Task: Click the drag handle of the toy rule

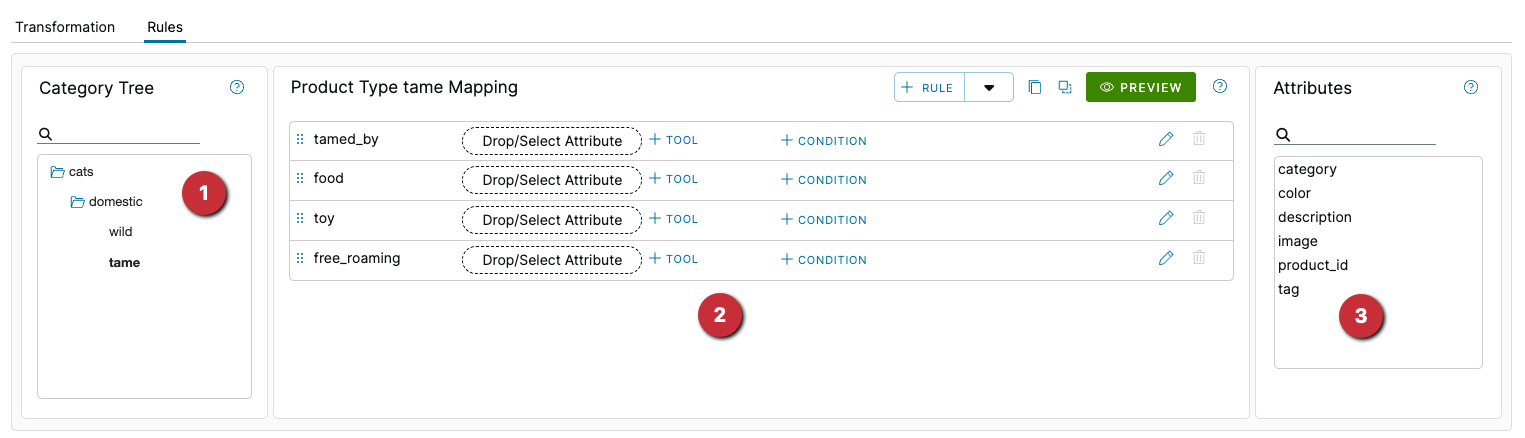Action: coord(300,219)
